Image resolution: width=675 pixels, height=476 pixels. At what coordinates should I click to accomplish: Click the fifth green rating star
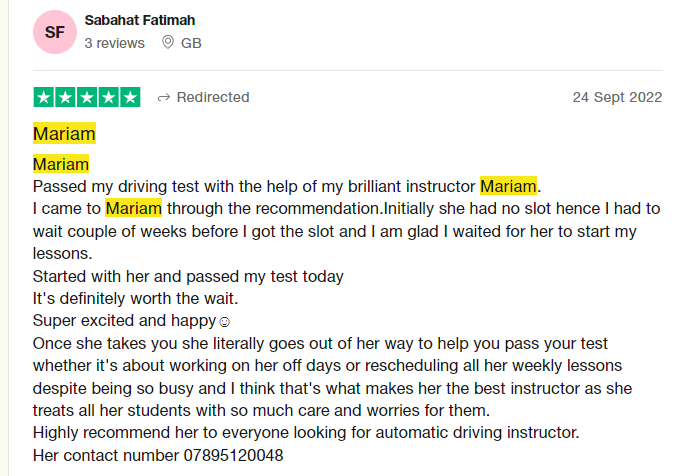[x=130, y=97]
